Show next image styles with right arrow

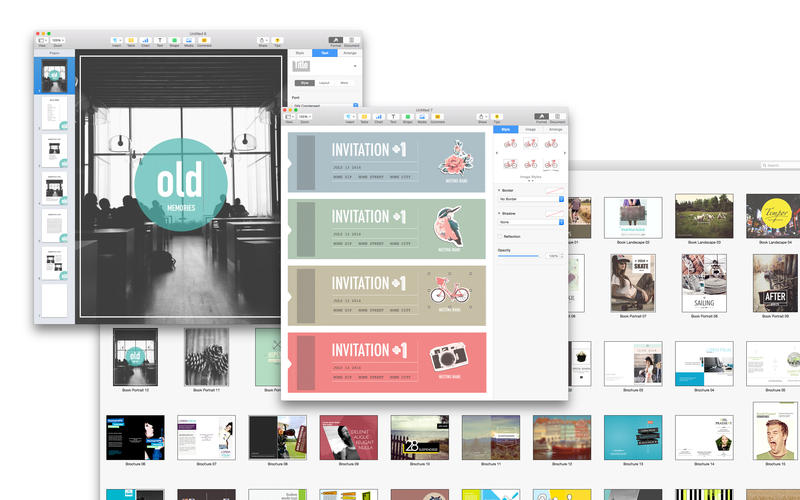(564, 153)
